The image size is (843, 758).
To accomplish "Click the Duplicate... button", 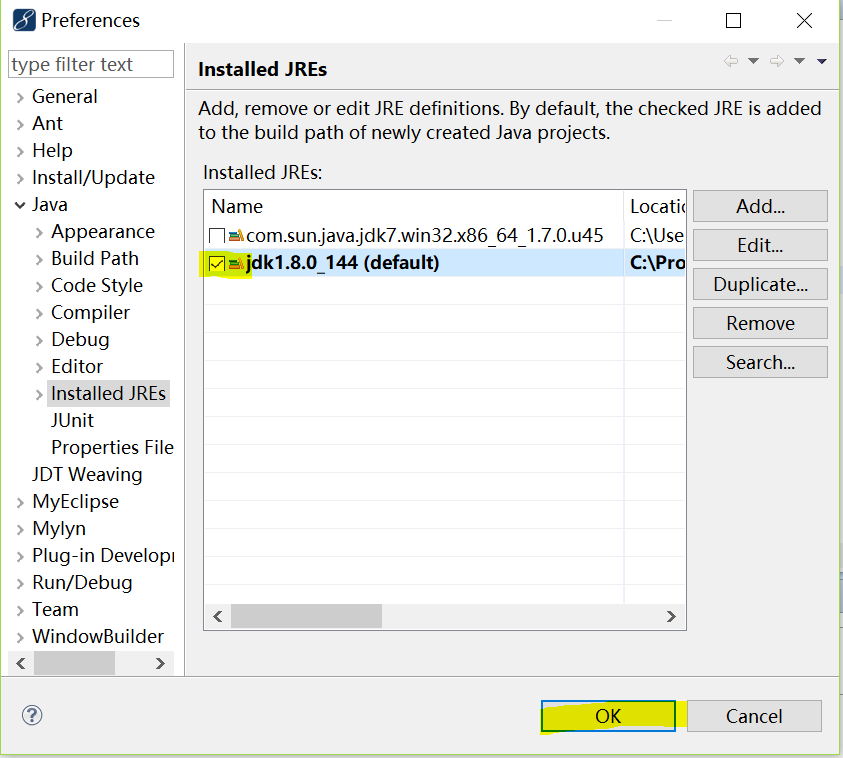I will [x=760, y=284].
